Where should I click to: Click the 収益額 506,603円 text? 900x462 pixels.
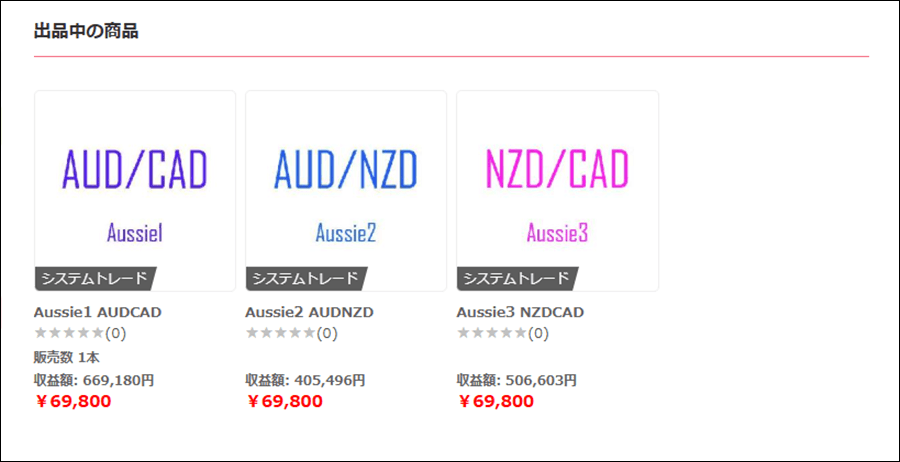tap(517, 380)
